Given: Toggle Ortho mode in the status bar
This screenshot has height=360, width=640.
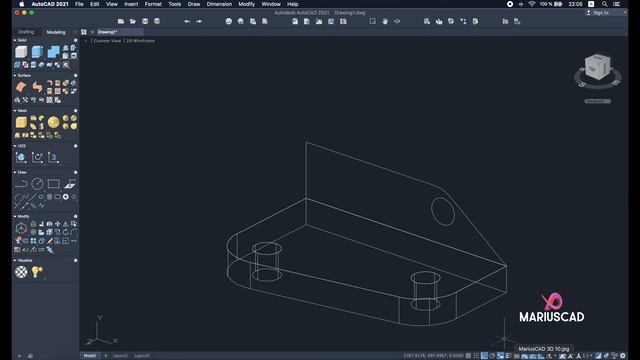Looking at the screenshot, I should coord(484,356).
